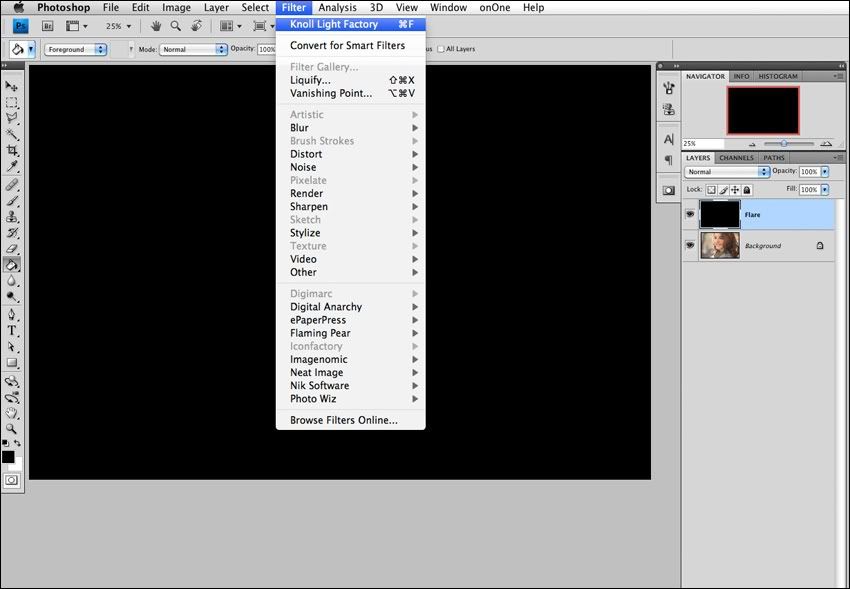Switch to the Histogram tab
850x589 pixels.
[x=778, y=76]
